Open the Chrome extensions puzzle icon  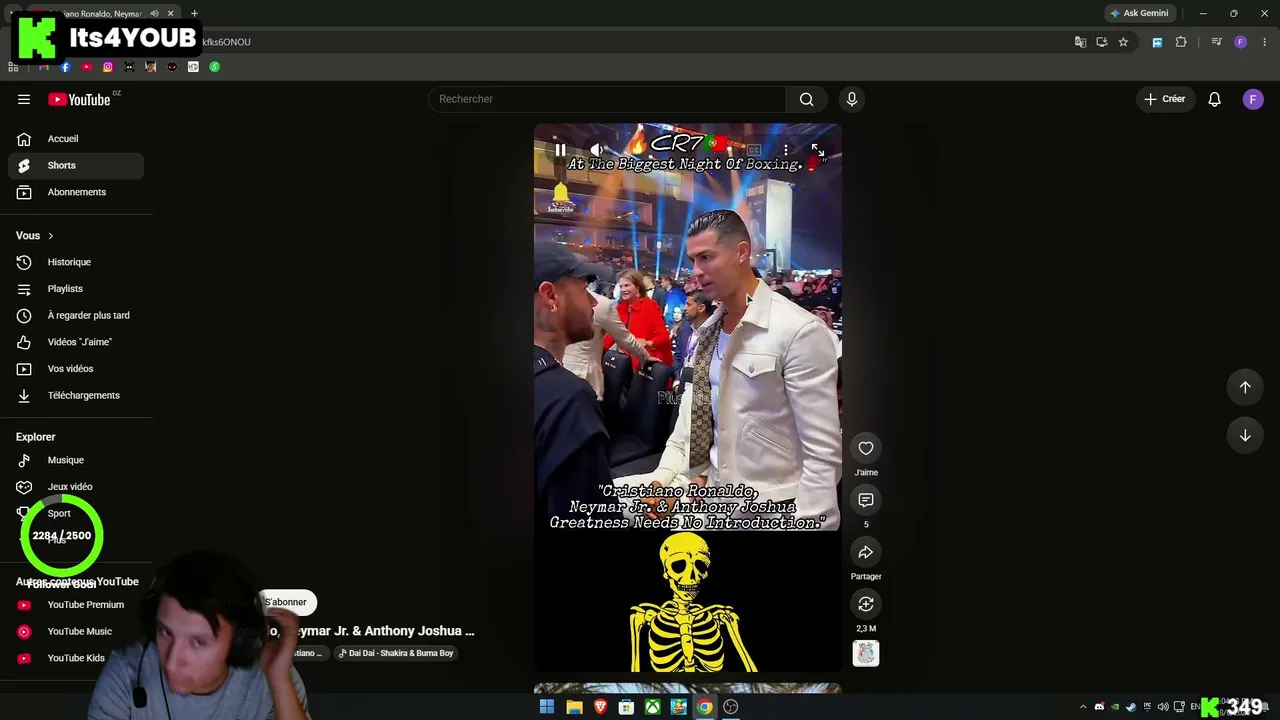(1181, 42)
